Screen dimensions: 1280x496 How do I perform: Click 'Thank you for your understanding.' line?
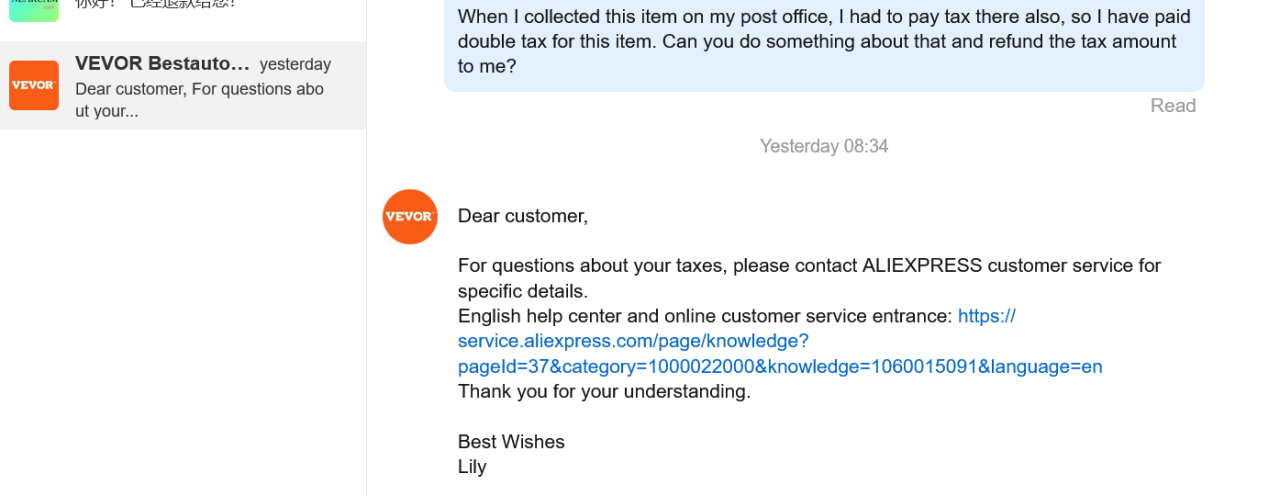point(604,391)
